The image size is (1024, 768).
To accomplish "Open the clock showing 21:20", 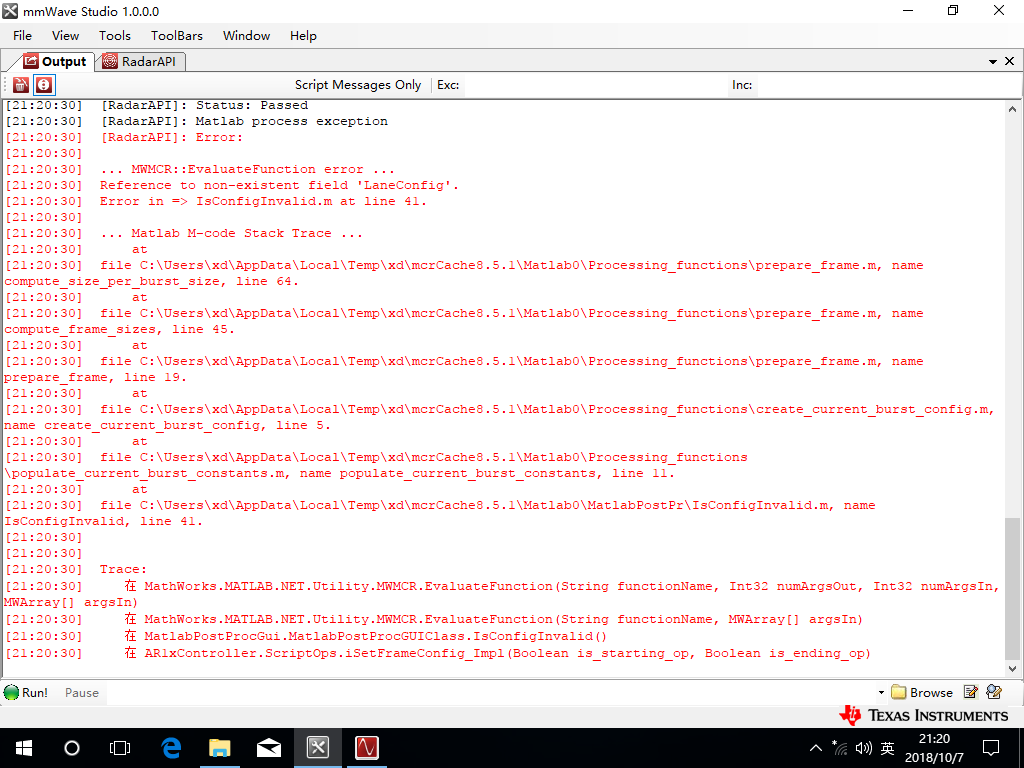I will click(934, 748).
